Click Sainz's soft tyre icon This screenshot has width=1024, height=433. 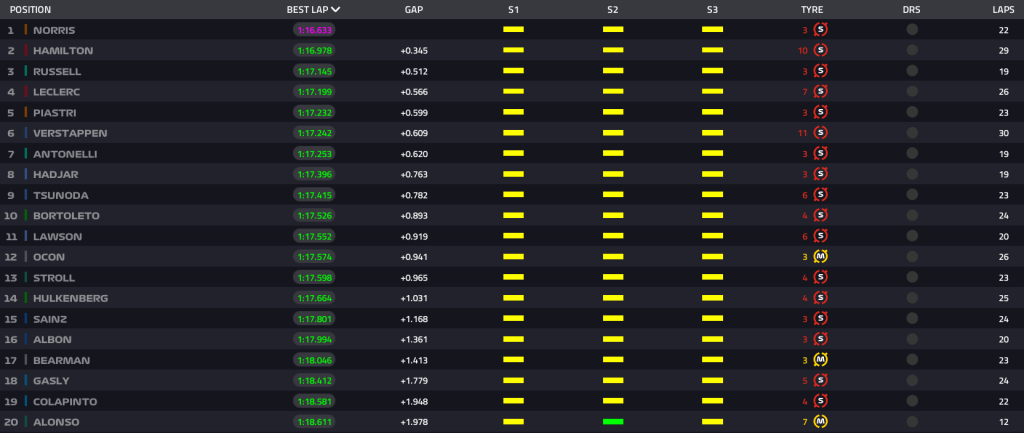821,319
